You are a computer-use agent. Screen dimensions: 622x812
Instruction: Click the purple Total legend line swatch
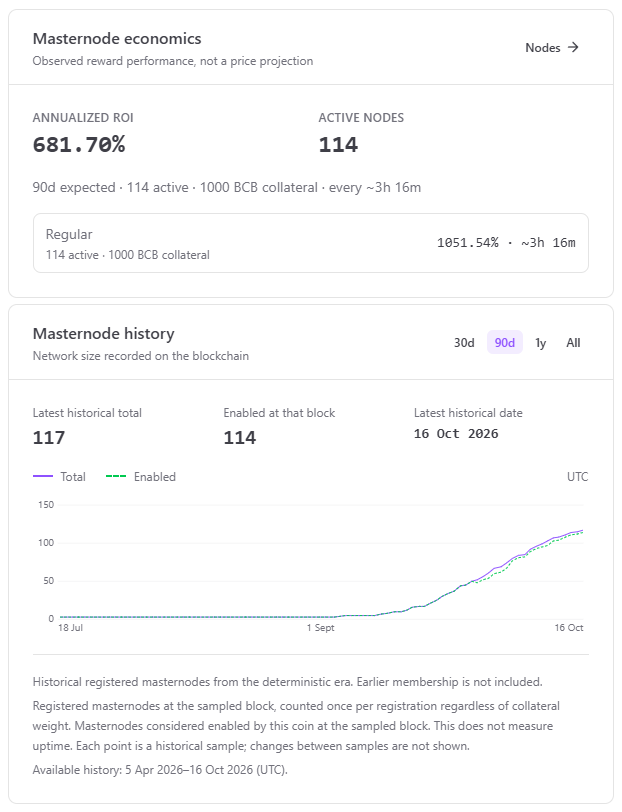pos(43,476)
